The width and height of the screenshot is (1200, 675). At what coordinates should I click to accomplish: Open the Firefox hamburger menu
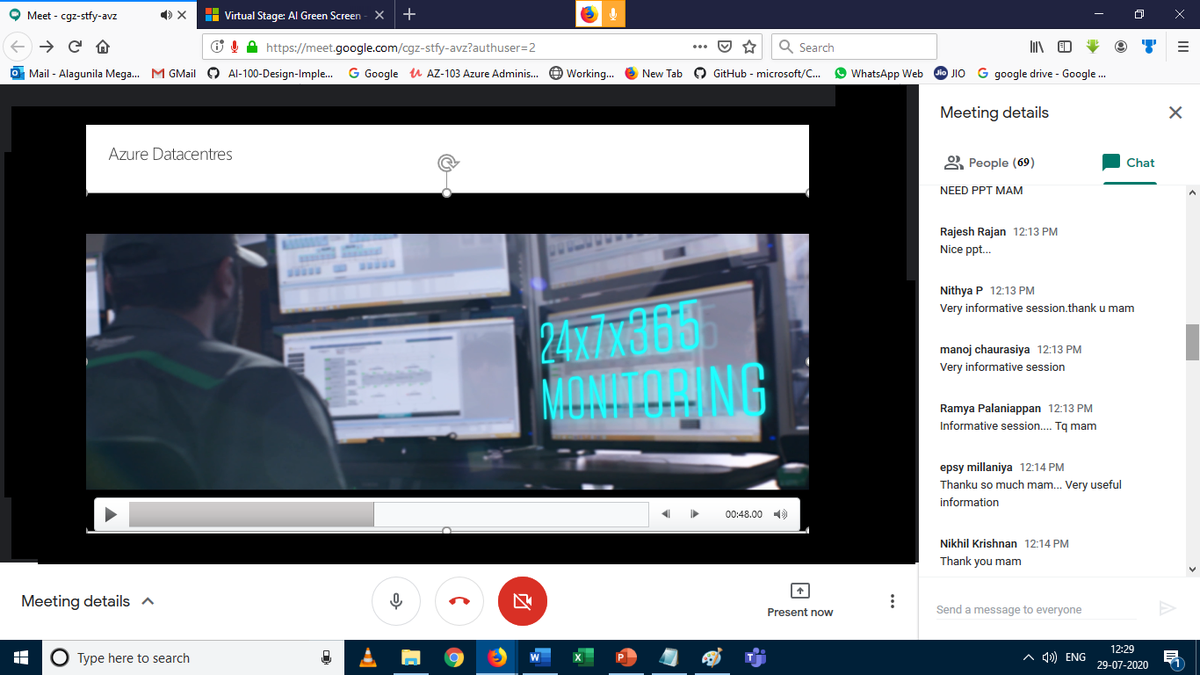click(1182, 47)
